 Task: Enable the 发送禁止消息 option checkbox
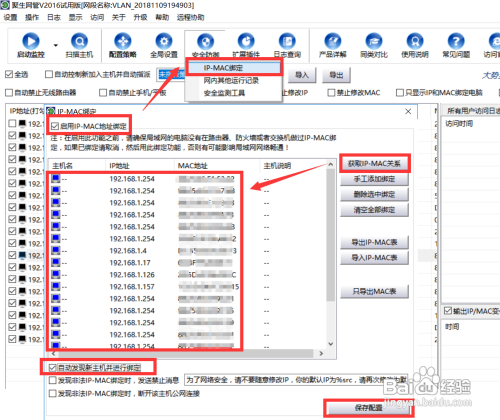pos(52,380)
